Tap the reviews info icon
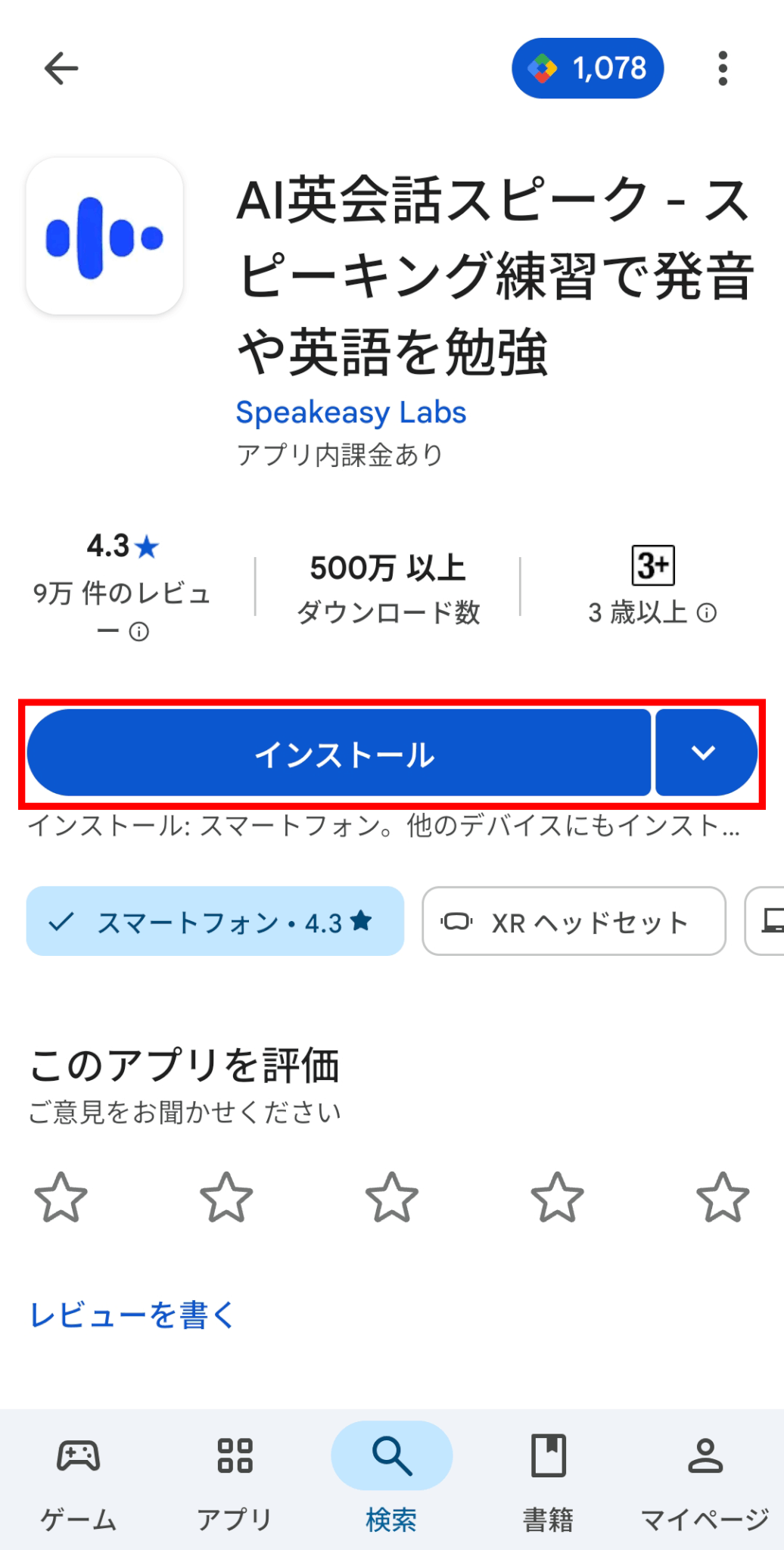Viewport: 784px width, 1550px height. (139, 631)
